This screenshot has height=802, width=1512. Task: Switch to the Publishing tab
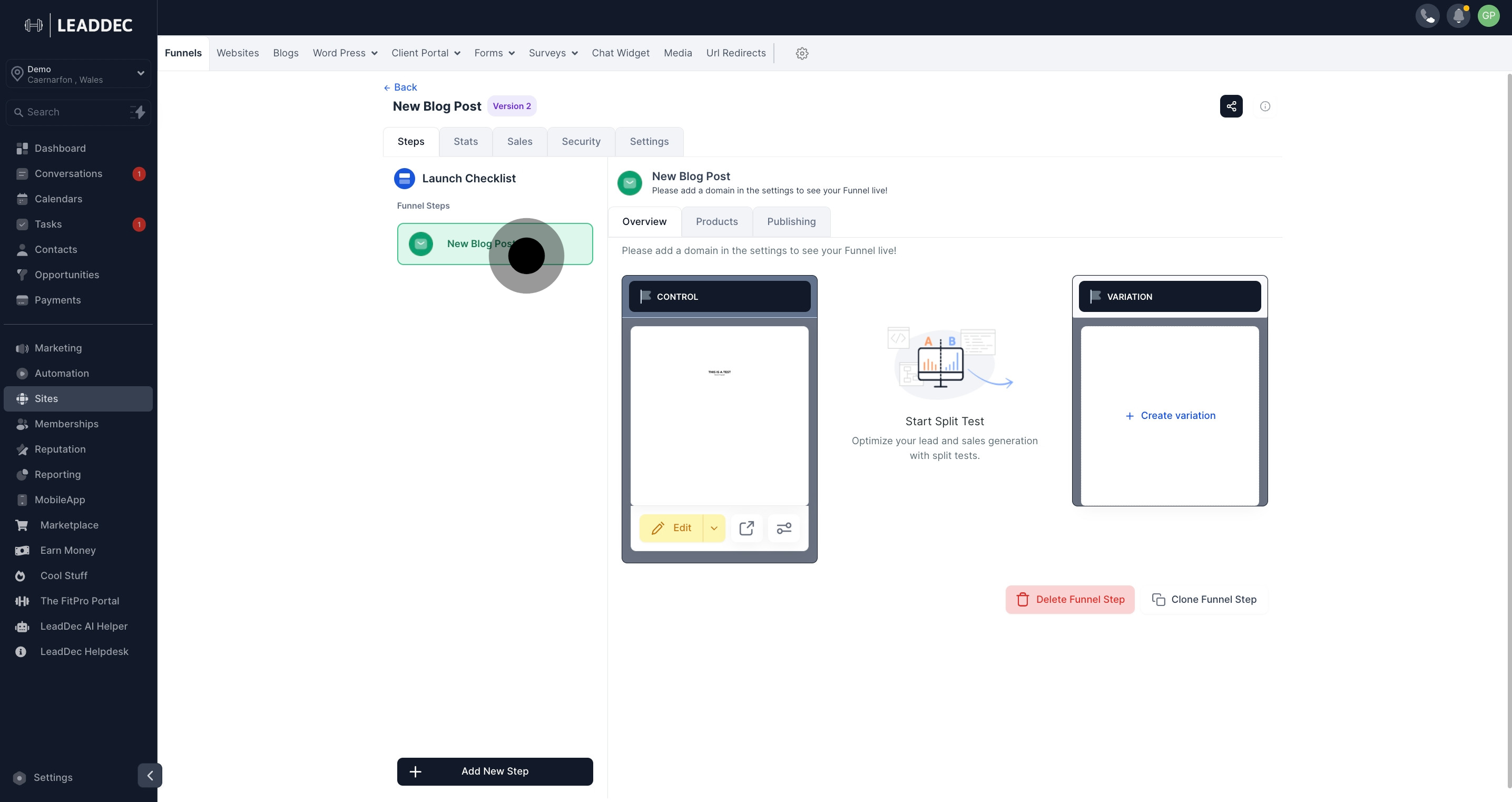coord(791,222)
